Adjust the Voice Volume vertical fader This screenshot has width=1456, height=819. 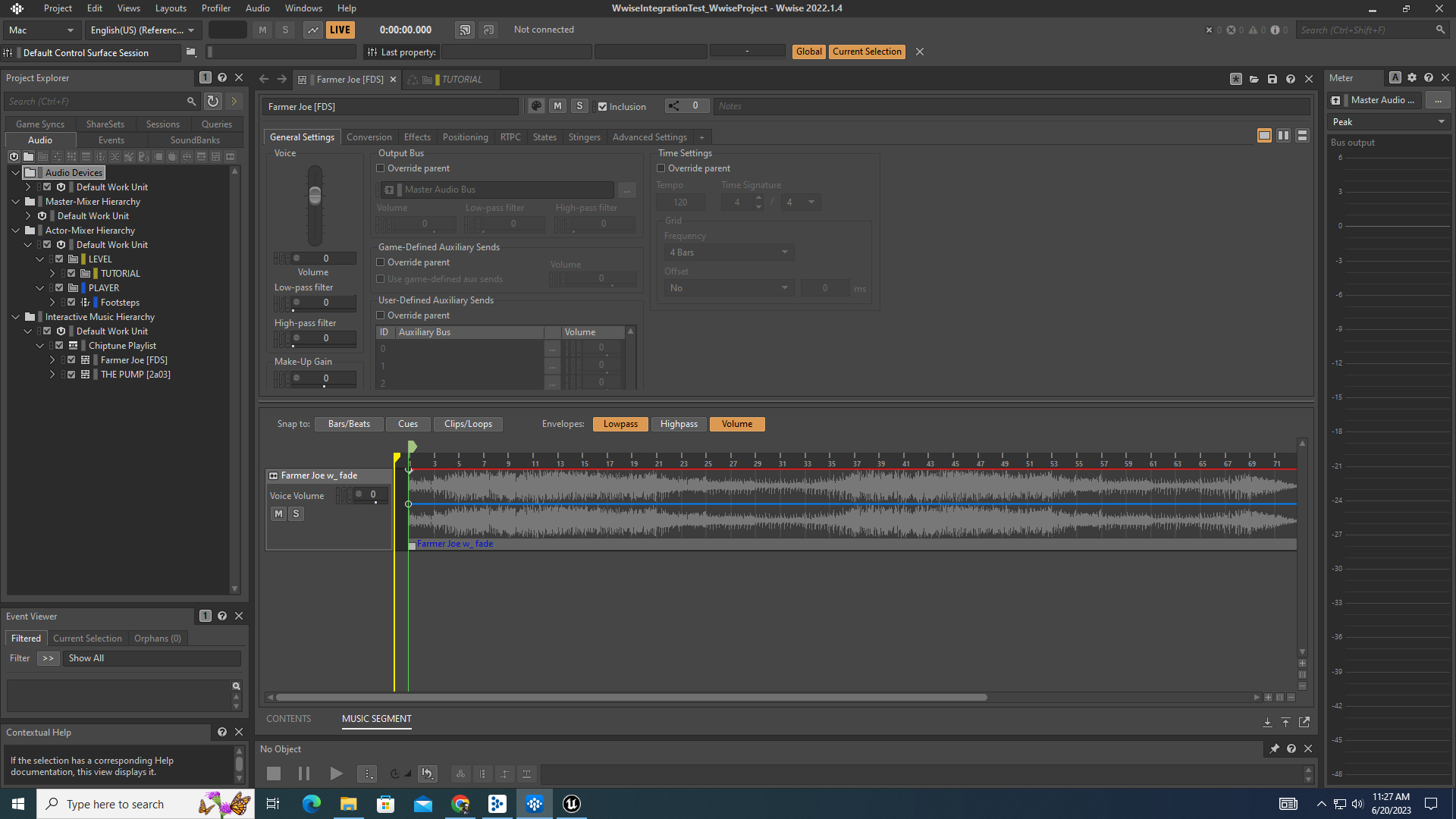point(315,196)
